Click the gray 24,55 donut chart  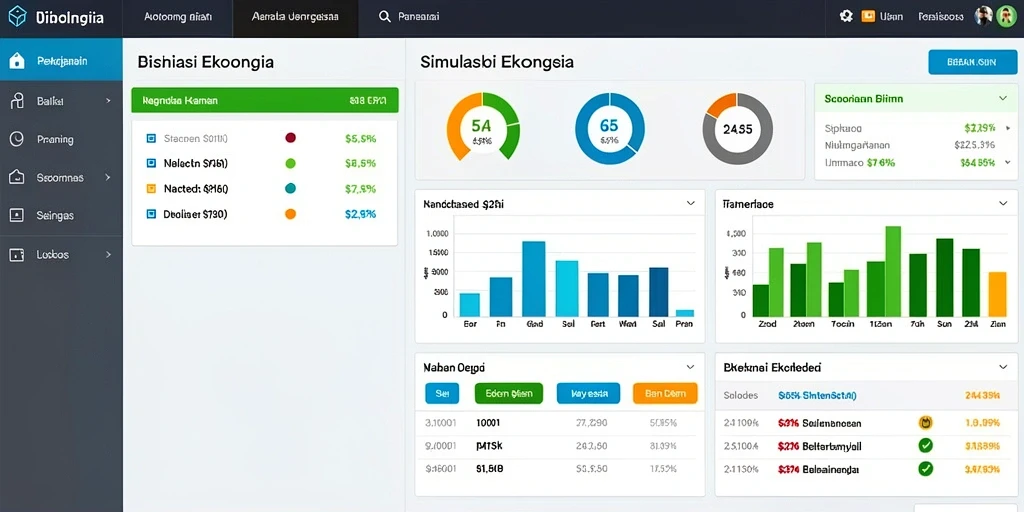(737, 128)
